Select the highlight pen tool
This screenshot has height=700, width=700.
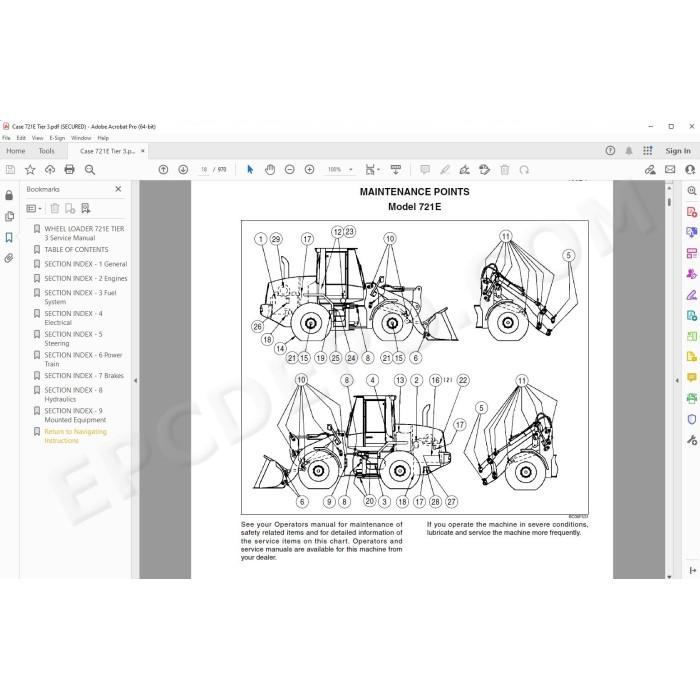coord(445,170)
